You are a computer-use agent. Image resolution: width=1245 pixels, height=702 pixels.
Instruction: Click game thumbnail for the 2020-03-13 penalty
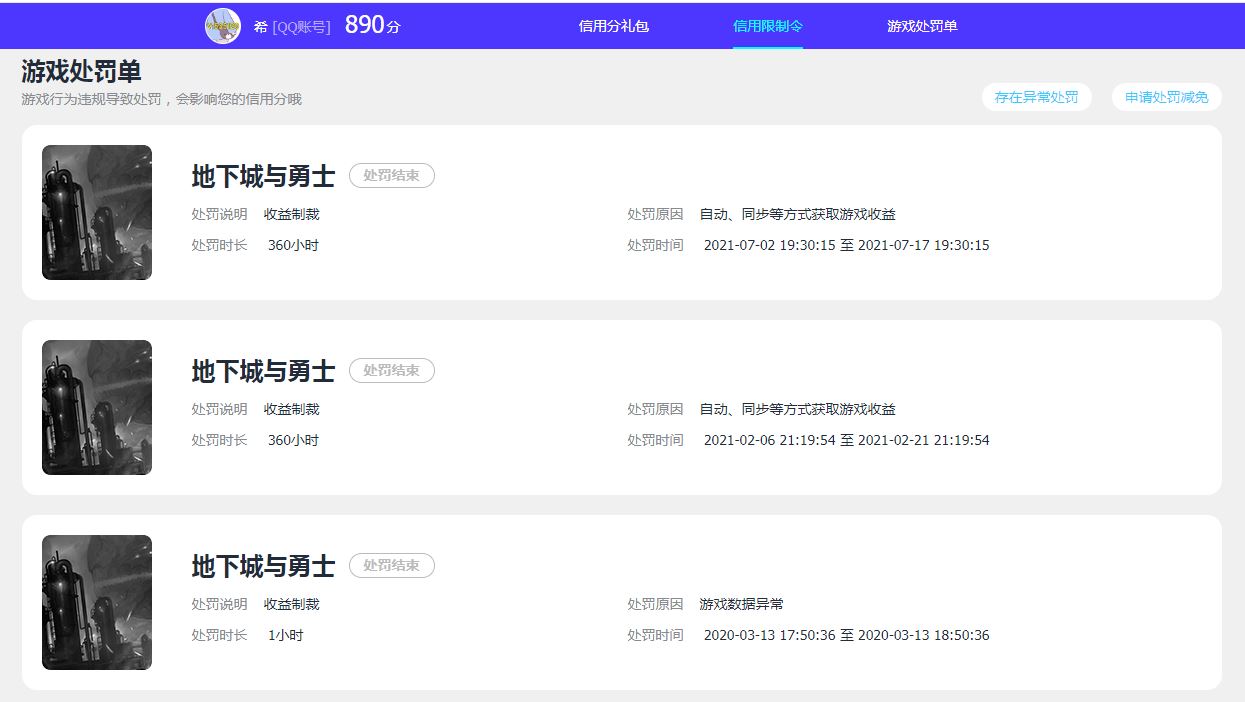(x=97, y=602)
